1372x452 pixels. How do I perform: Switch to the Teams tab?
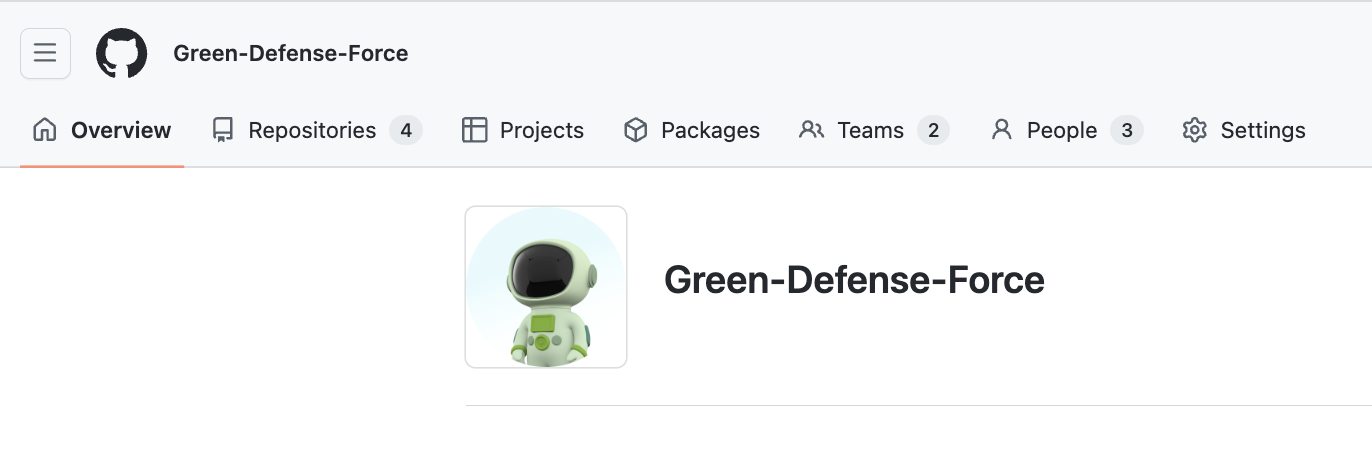pos(874,130)
